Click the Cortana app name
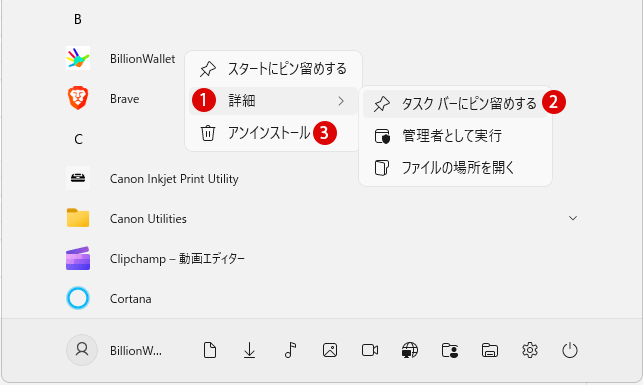643x385 pixels. (131, 299)
